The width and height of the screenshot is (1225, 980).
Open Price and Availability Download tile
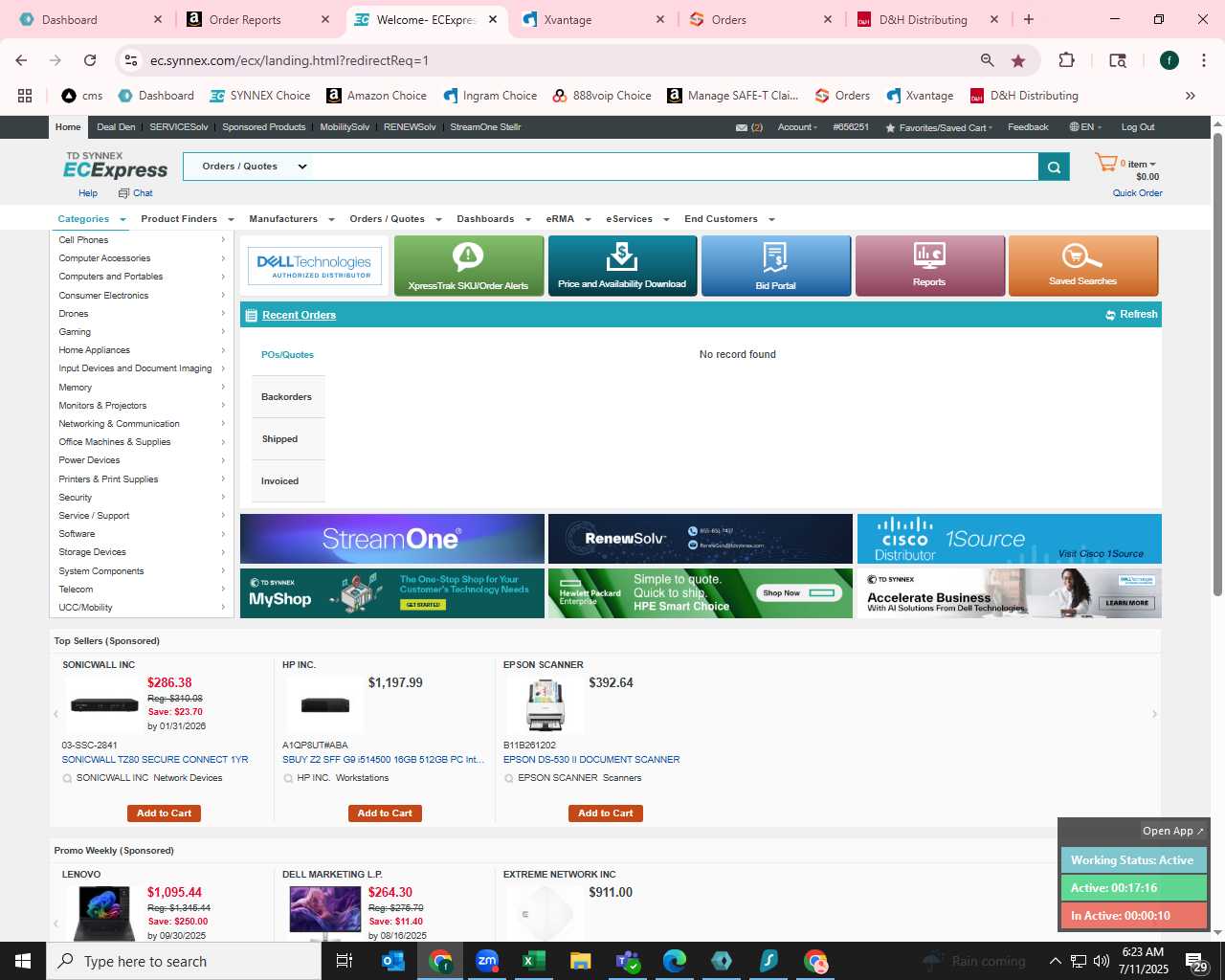click(622, 266)
